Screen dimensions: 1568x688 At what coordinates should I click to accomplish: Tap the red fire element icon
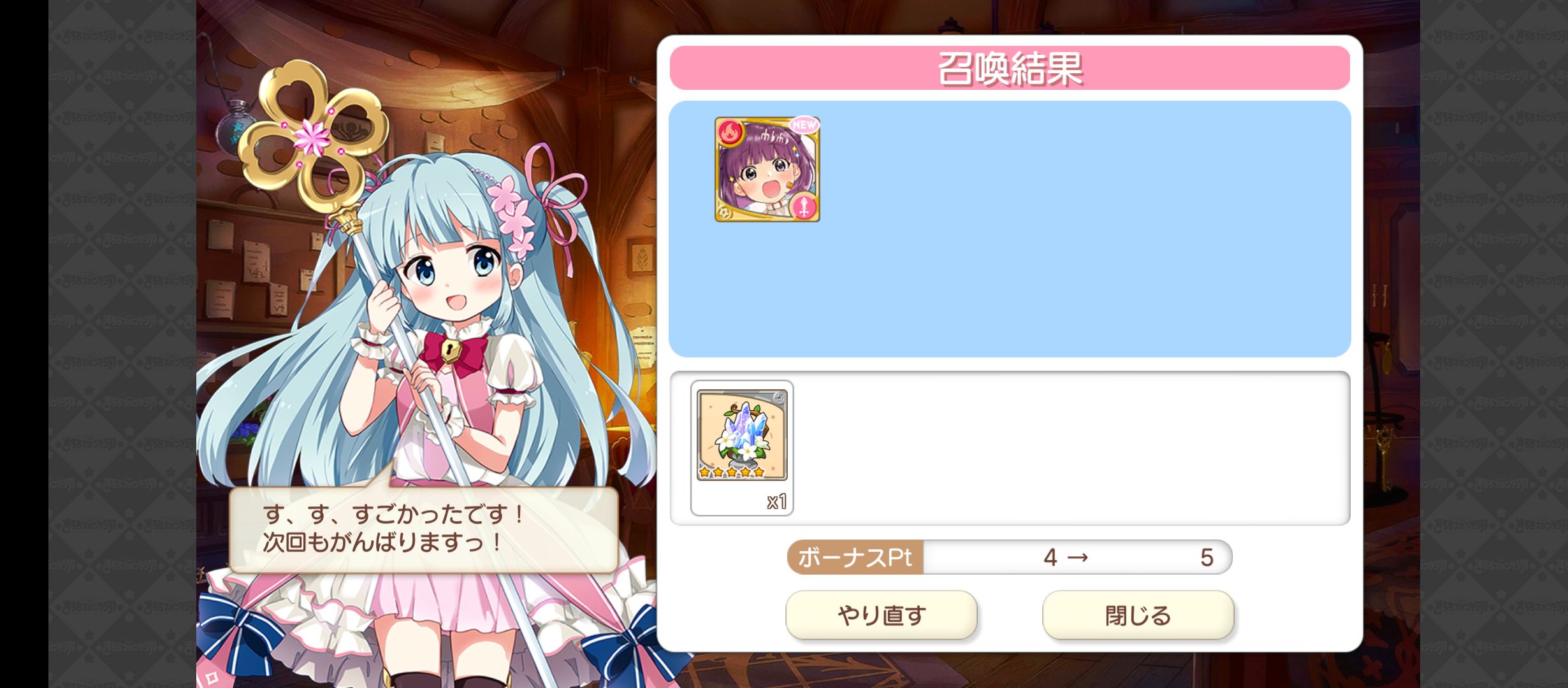click(x=731, y=133)
